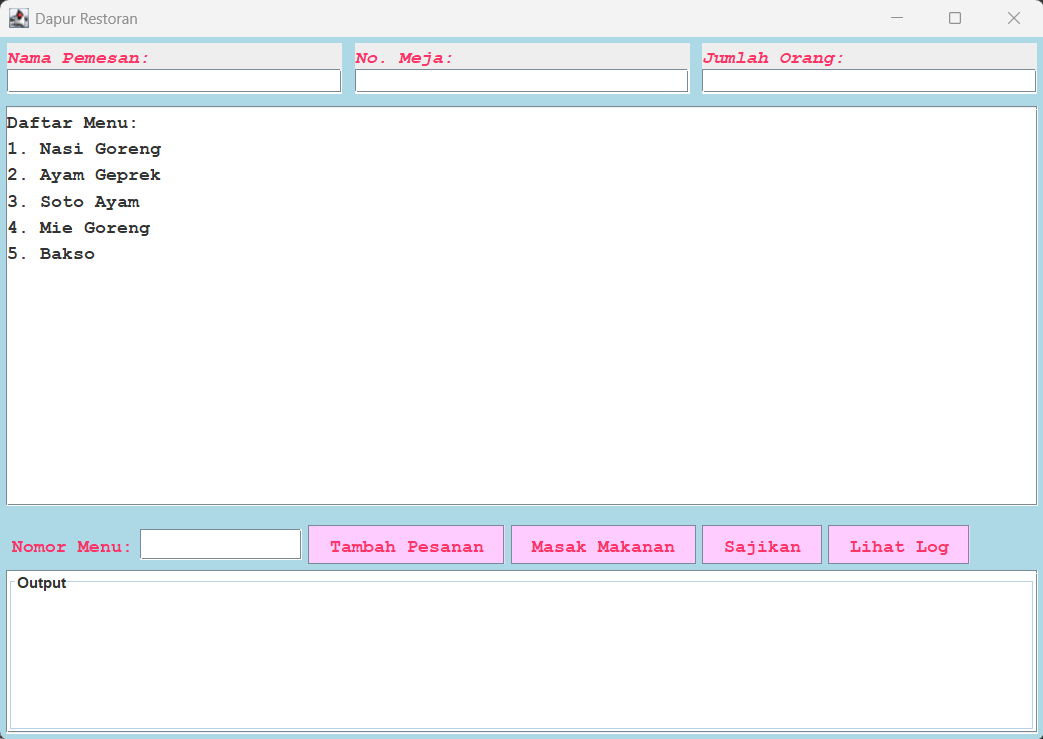Close the Dapur Restoran window
This screenshot has width=1043, height=739.
[x=1013, y=18]
